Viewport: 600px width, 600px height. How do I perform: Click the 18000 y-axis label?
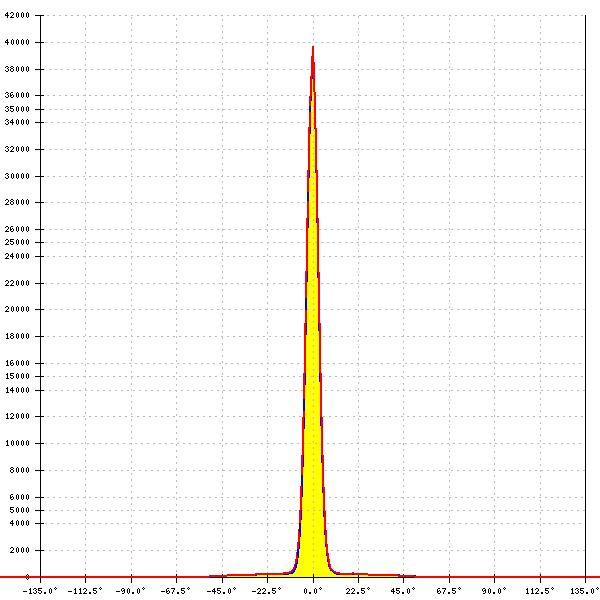tap(17, 336)
